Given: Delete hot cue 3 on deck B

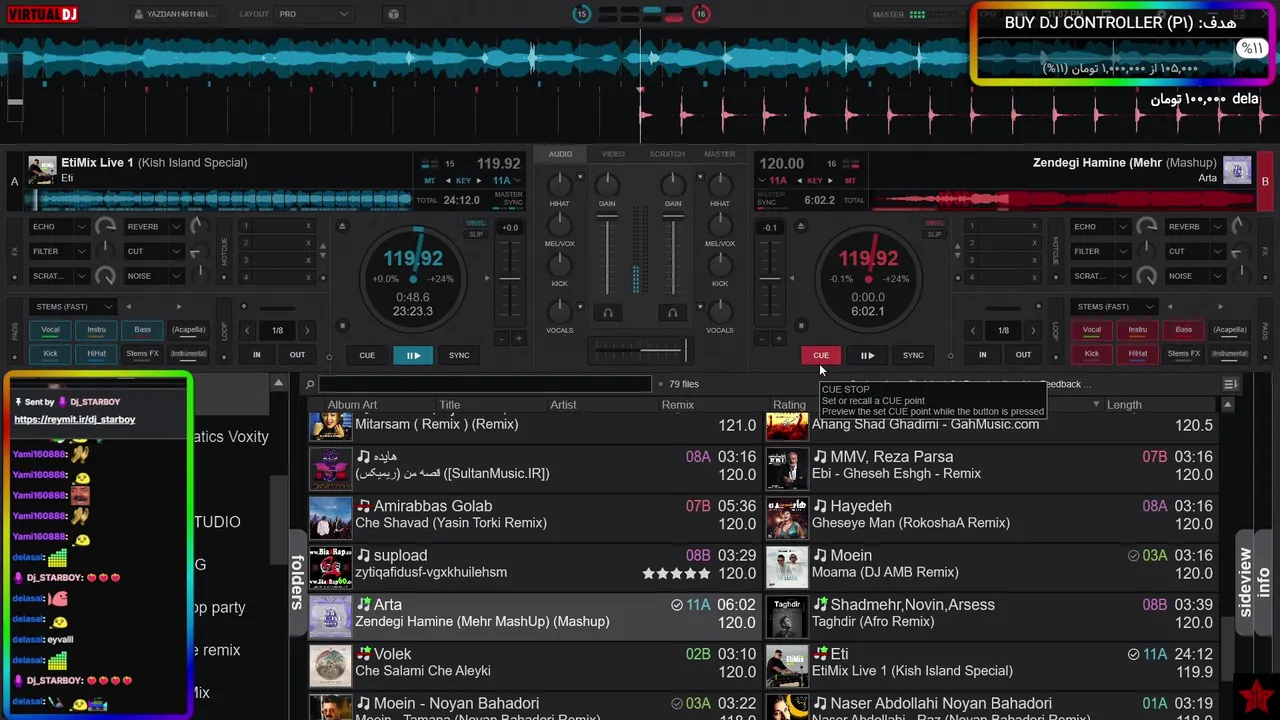Looking at the screenshot, I should 1035,261.
